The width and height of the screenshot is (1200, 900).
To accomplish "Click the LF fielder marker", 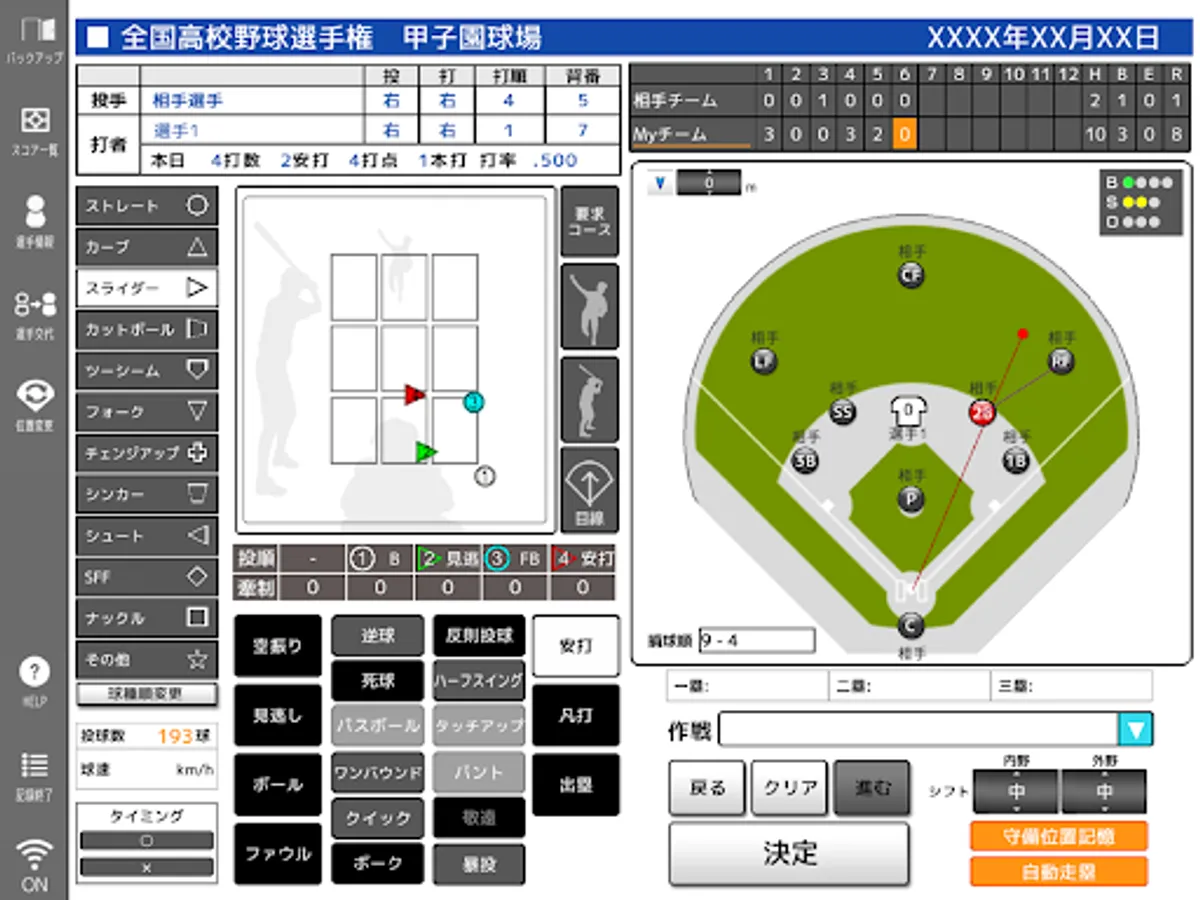I will [x=764, y=361].
